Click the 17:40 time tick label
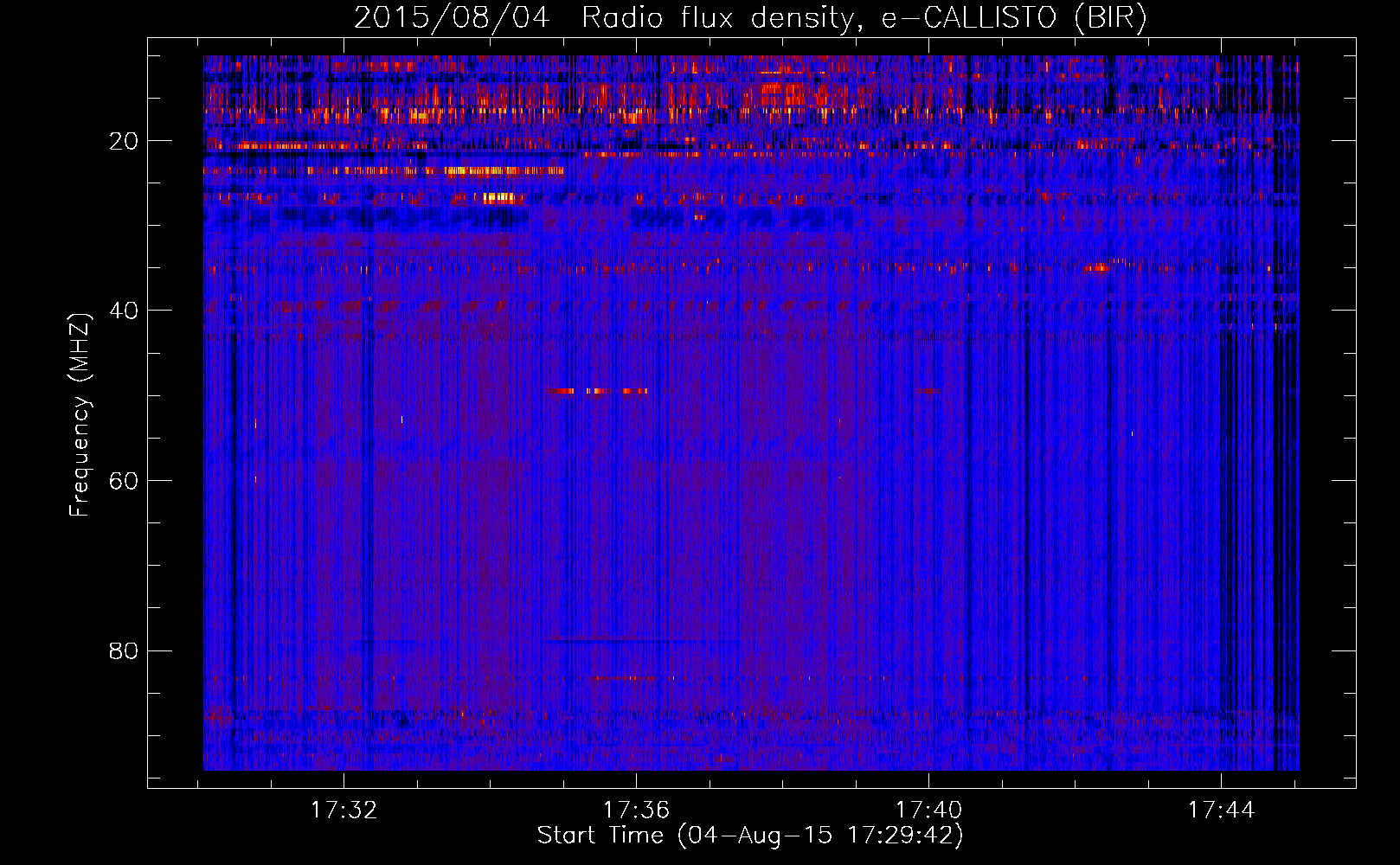The width and height of the screenshot is (1400, 865). pos(928,811)
